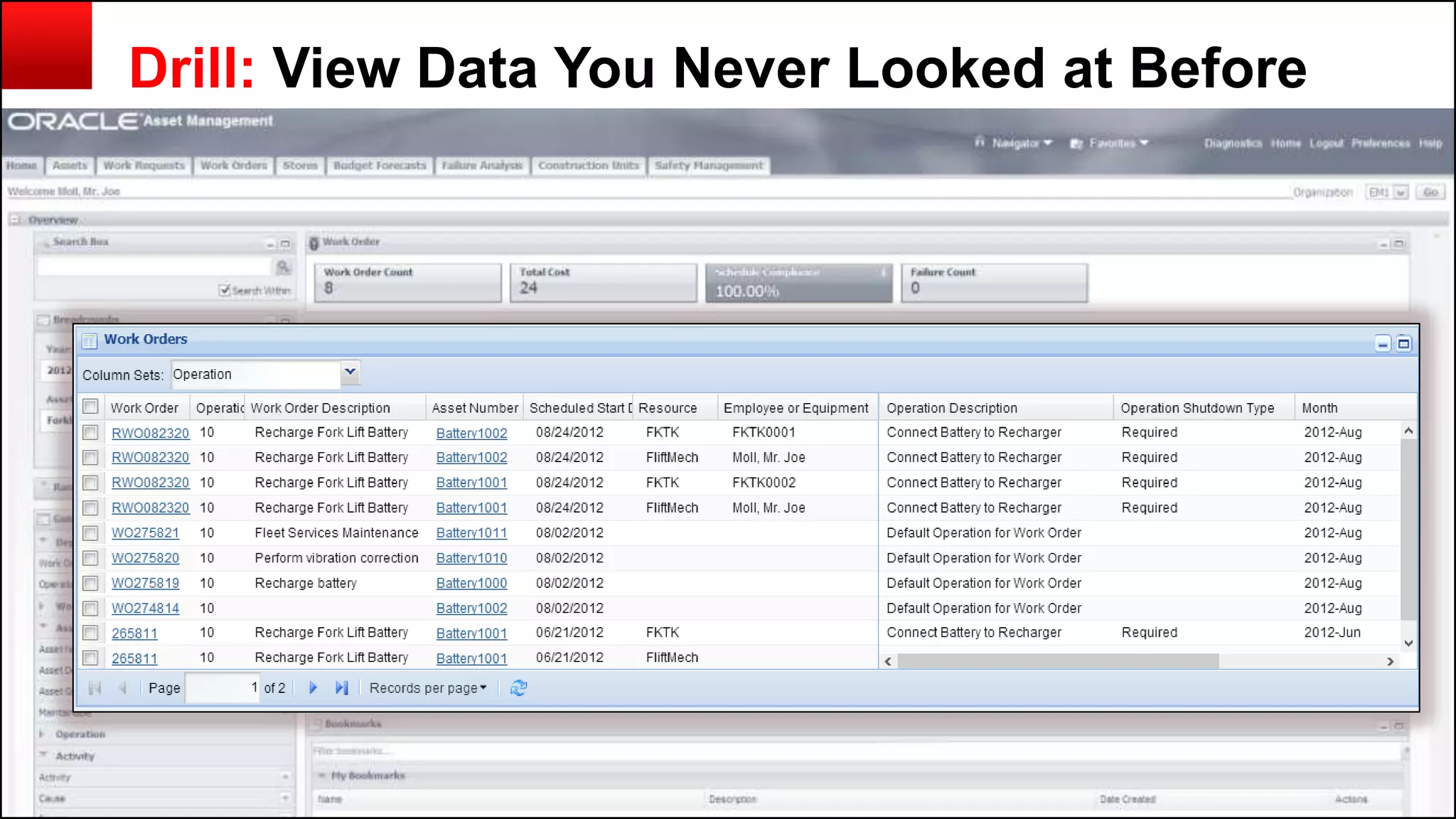Click the Work Order section icon
Image resolution: width=1456 pixels, height=819 pixels.
click(314, 243)
